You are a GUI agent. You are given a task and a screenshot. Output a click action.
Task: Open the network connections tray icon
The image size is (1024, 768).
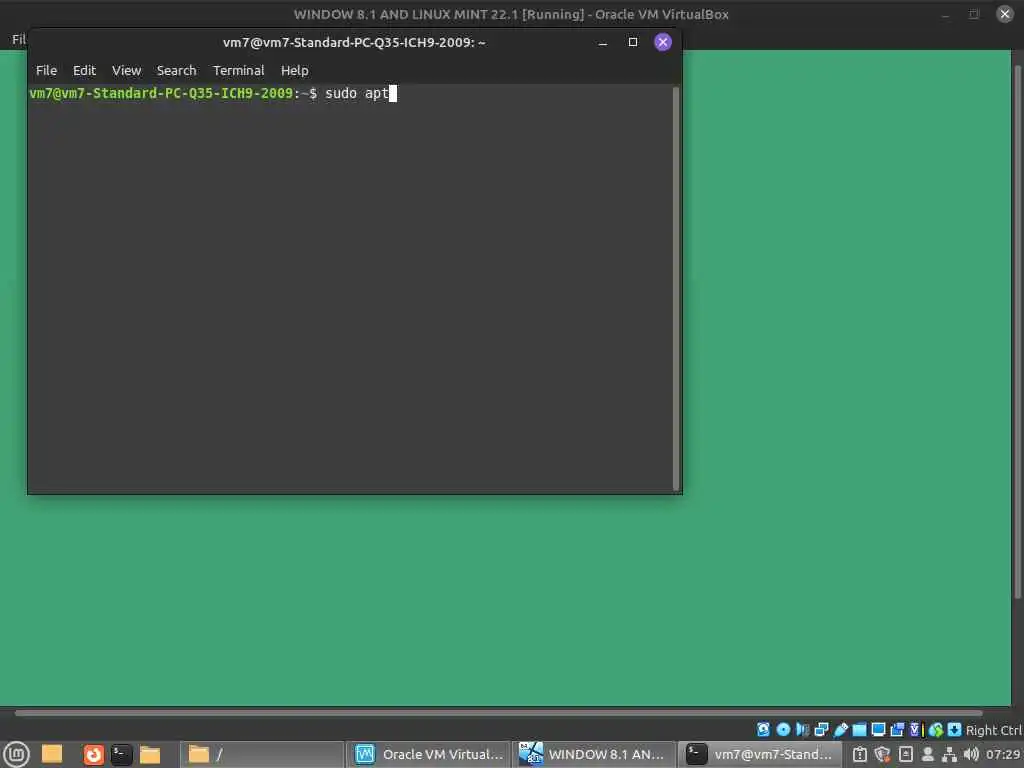(949, 755)
